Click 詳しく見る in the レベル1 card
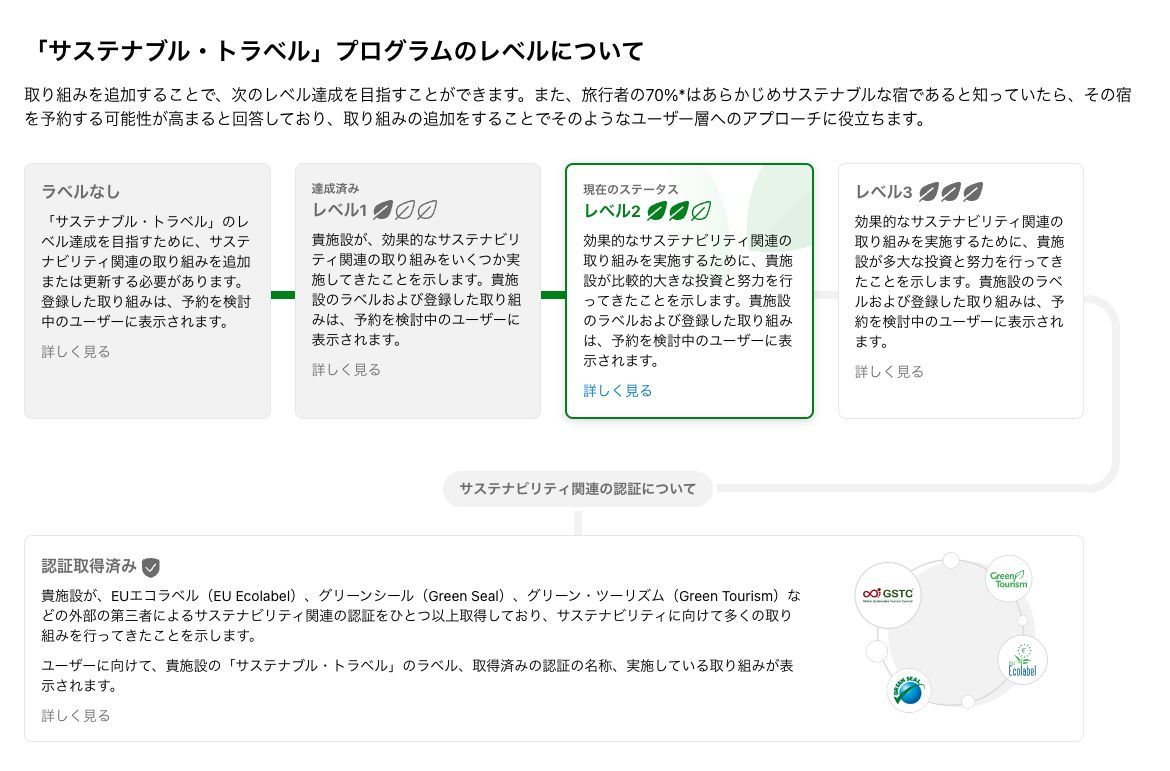Screen dimensions: 1170x771 point(346,369)
